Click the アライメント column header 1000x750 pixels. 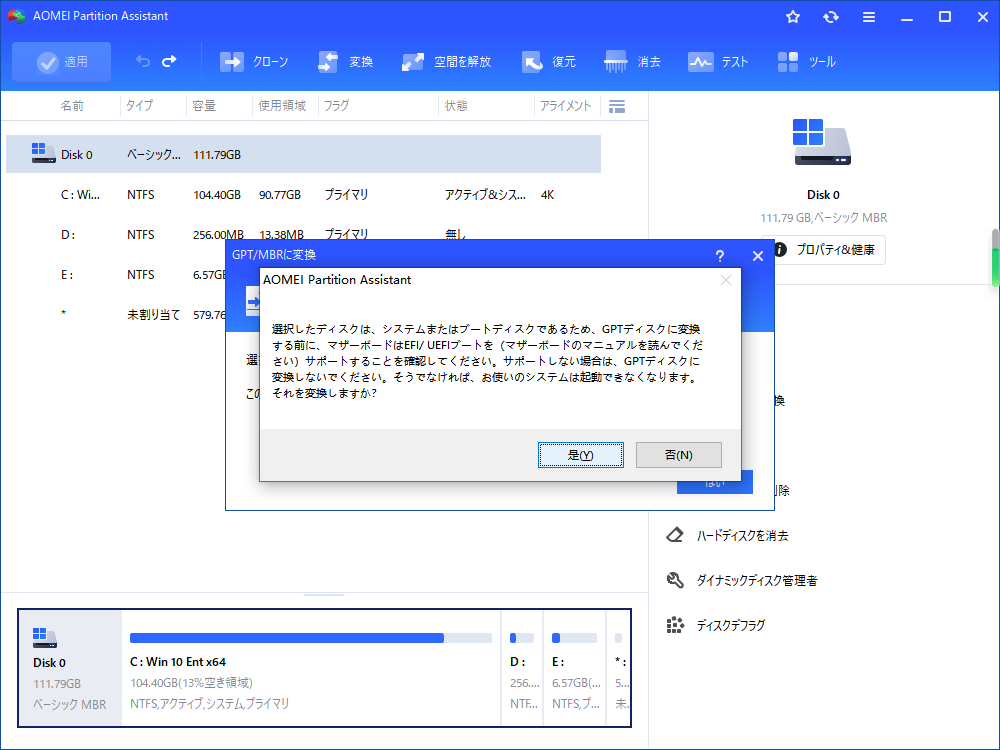pyautogui.click(x=566, y=106)
